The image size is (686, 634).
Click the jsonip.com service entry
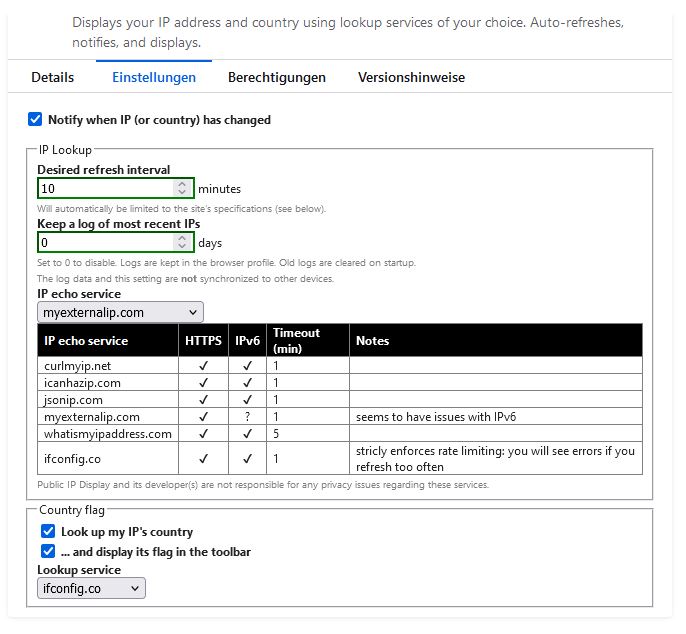tap(73, 400)
